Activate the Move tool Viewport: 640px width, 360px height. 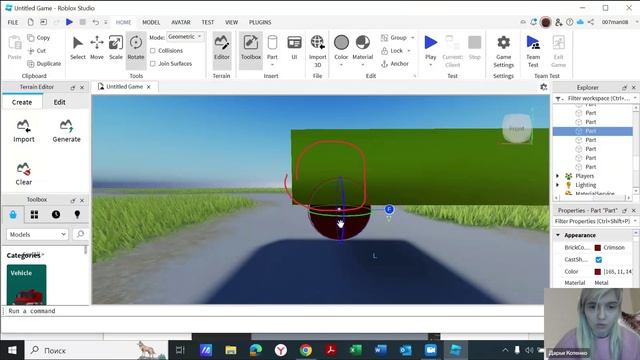pos(97,48)
